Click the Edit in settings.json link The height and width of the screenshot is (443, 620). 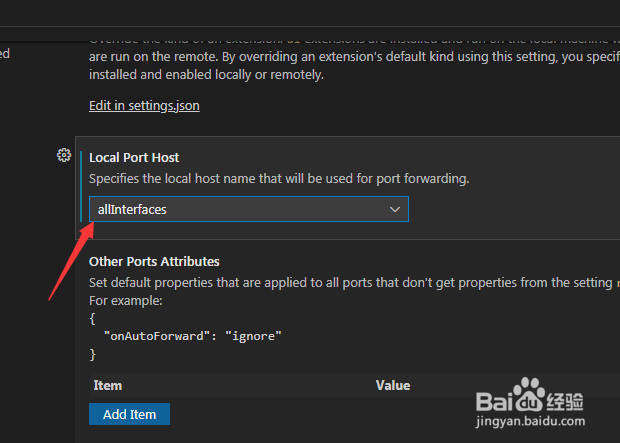coord(144,106)
